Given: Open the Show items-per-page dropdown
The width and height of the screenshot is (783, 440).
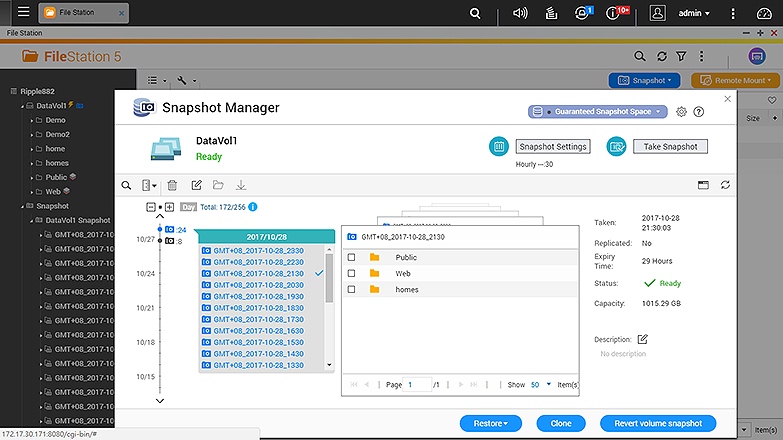Looking at the screenshot, I should [x=539, y=384].
